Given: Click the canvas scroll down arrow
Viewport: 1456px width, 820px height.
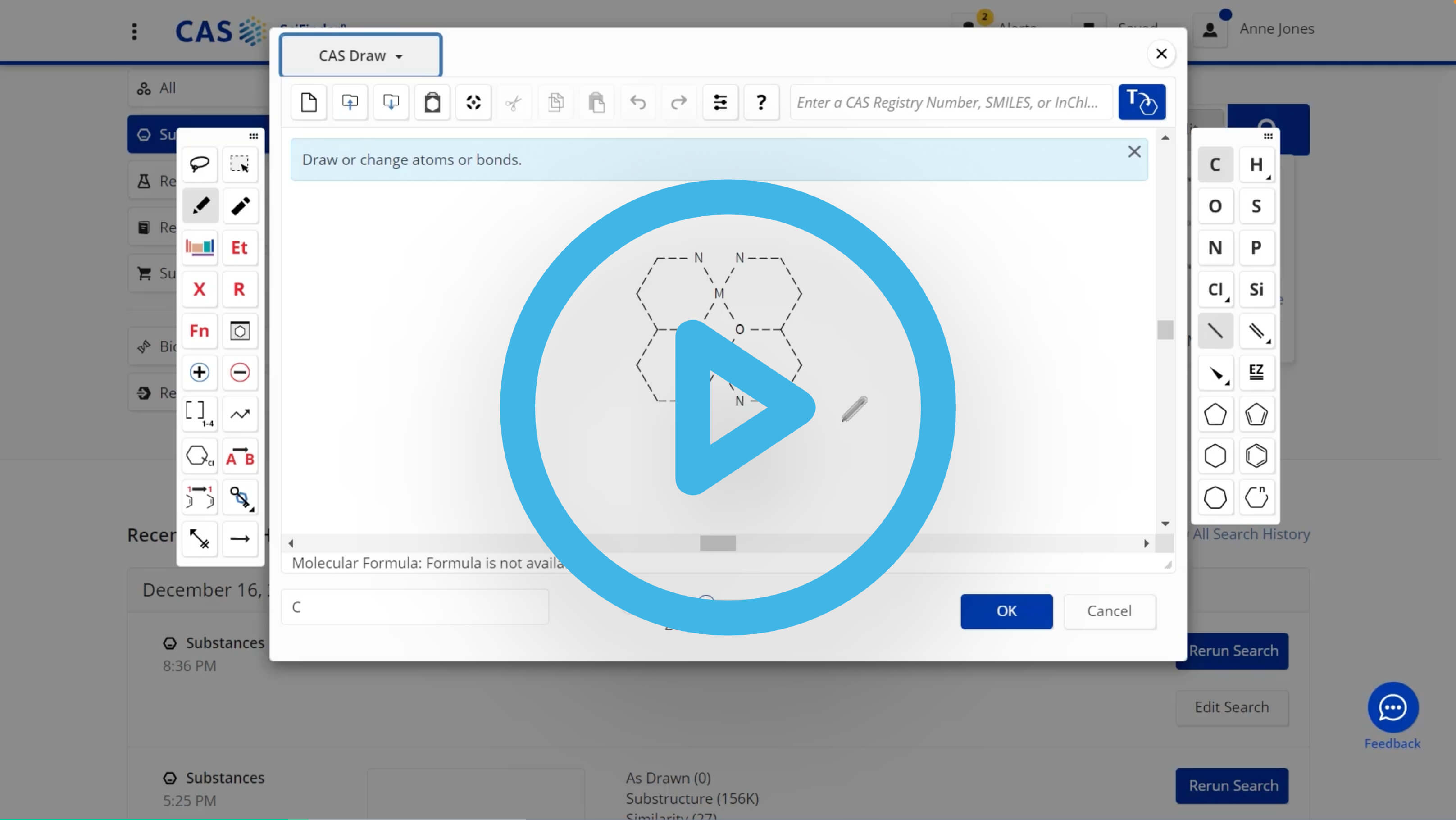Looking at the screenshot, I should [x=1165, y=524].
